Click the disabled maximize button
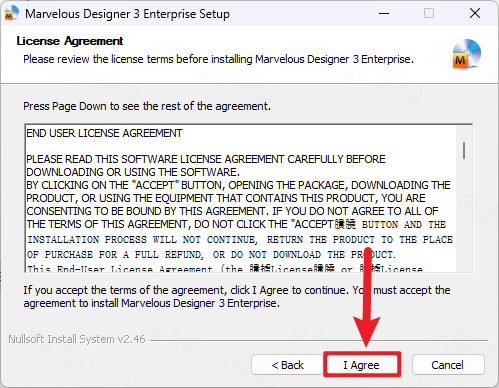The height and width of the screenshot is (388, 499). [429, 13]
